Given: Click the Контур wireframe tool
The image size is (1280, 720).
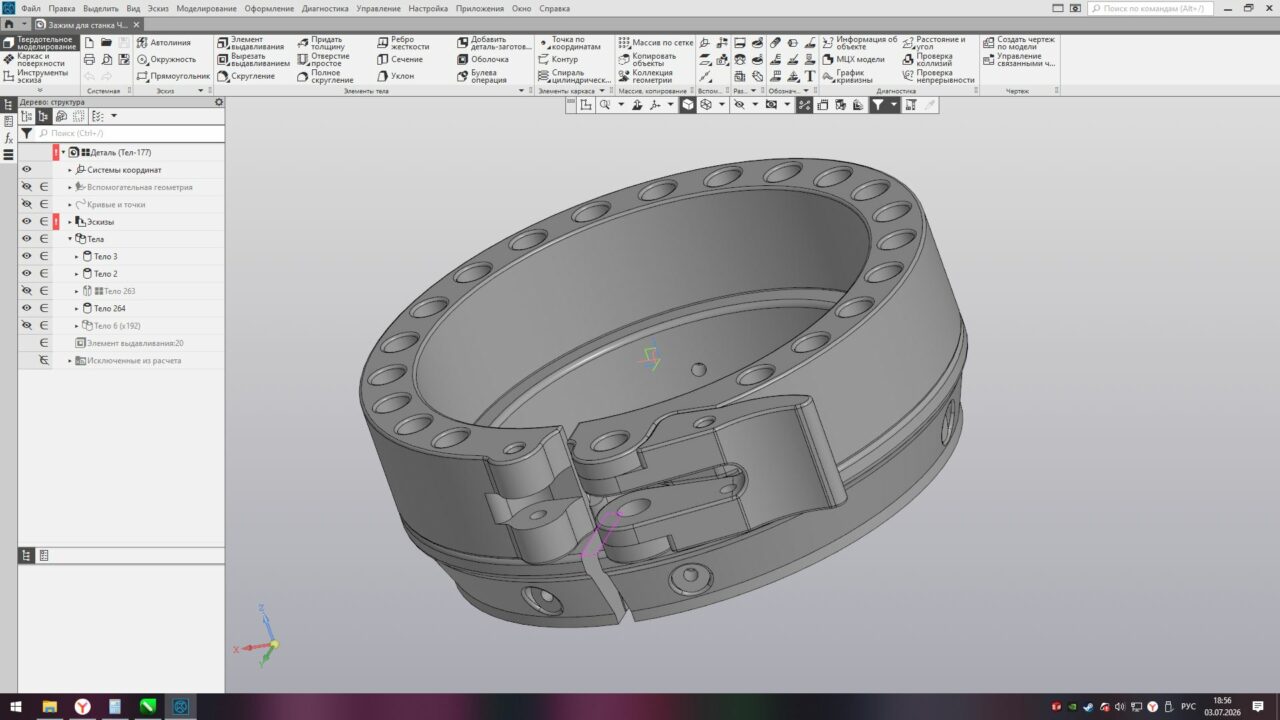Looking at the screenshot, I should pos(558,59).
